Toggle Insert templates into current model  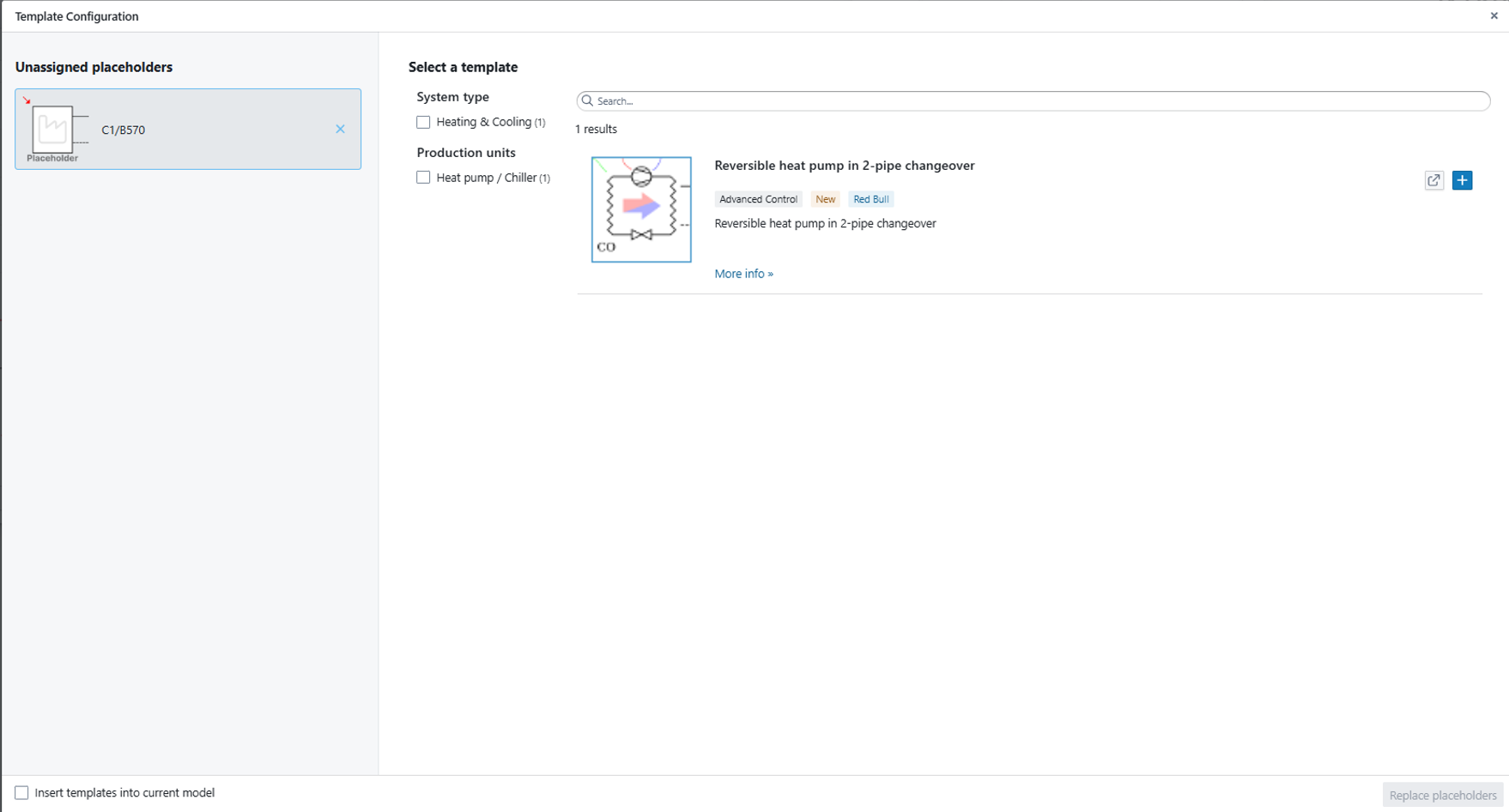[x=21, y=793]
